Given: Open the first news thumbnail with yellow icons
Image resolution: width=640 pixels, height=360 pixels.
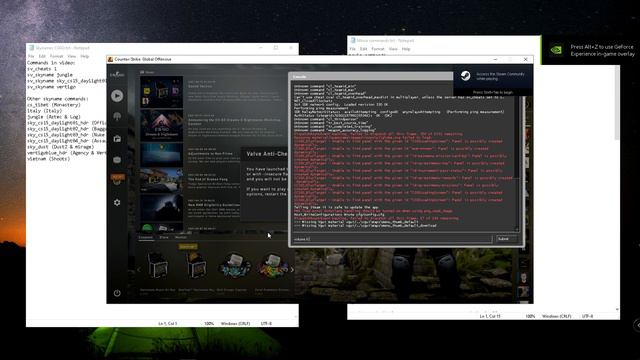Looking at the screenshot, I should (162, 92).
